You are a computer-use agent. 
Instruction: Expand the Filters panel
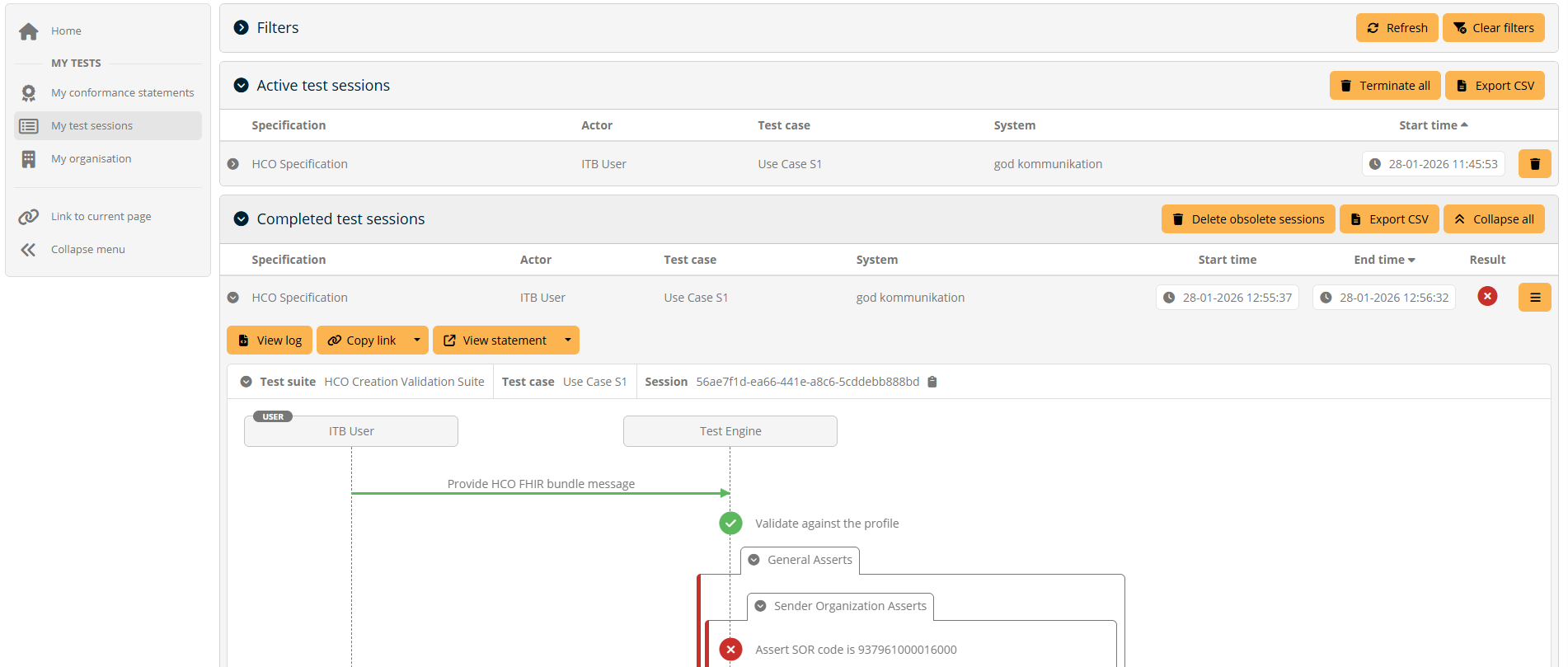pyautogui.click(x=242, y=27)
